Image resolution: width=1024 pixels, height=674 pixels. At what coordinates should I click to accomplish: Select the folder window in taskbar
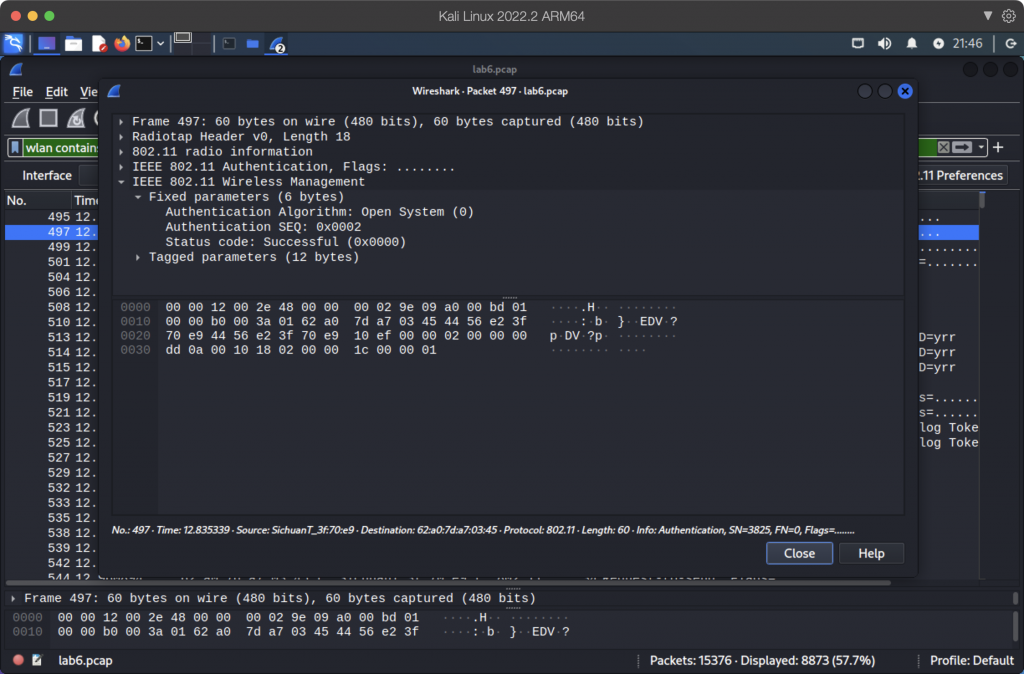pyautogui.click(x=253, y=44)
